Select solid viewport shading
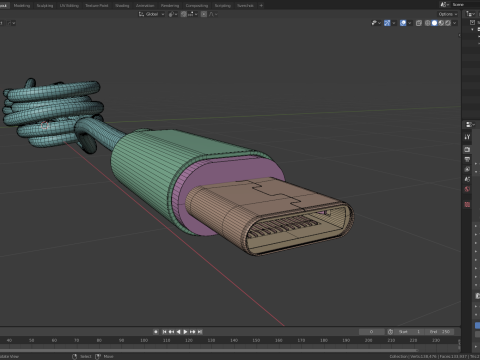 [x=434, y=23]
